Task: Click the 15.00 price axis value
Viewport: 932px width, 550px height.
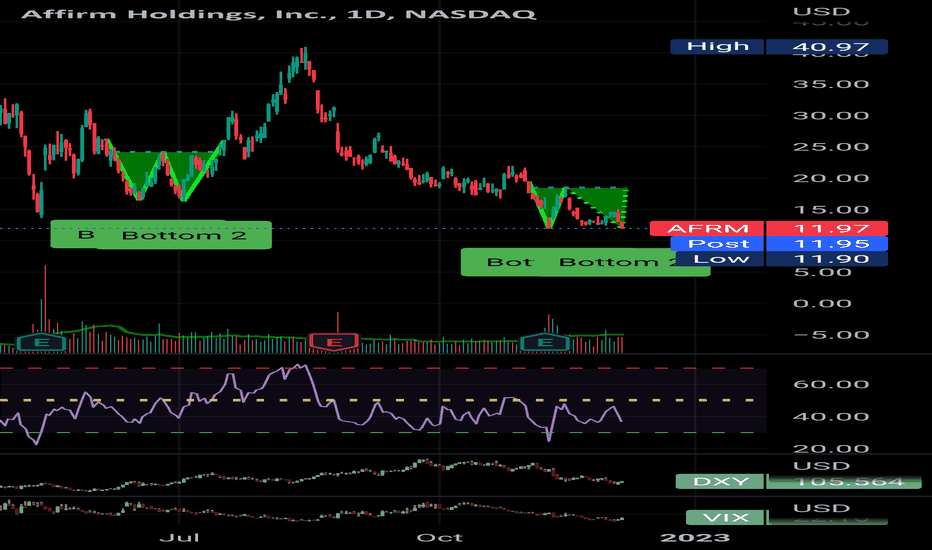Action: coord(830,209)
